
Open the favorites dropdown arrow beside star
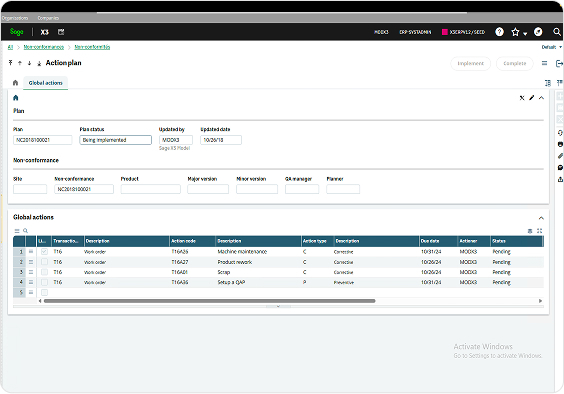(x=525, y=33)
